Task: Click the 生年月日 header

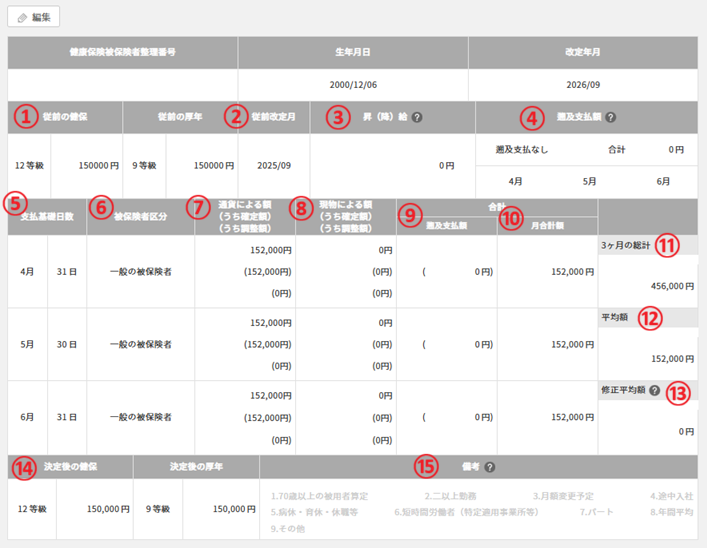Action: coord(353,52)
